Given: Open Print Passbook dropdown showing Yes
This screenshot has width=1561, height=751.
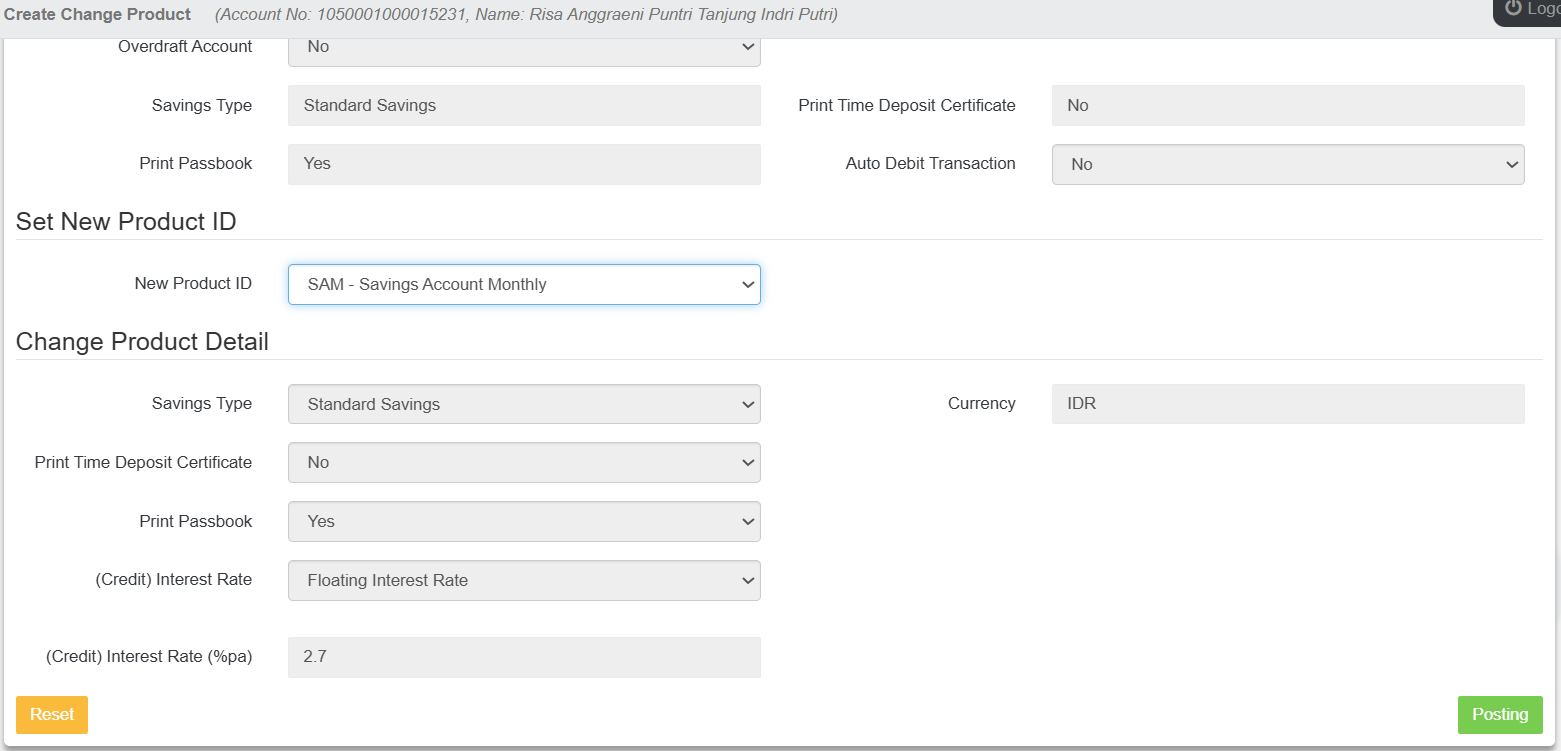Looking at the screenshot, I should pyautogui.click(x=523, y=521).
